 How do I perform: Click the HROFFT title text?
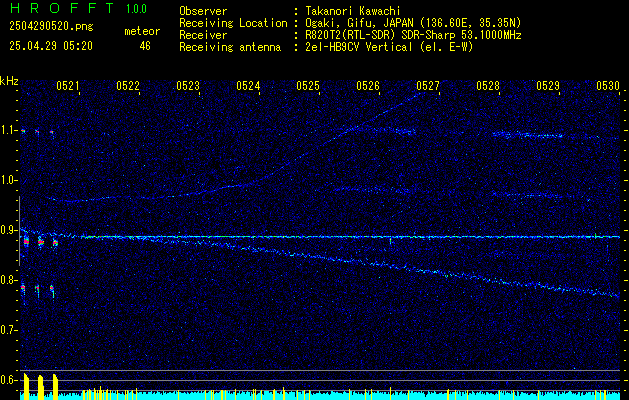61,8
